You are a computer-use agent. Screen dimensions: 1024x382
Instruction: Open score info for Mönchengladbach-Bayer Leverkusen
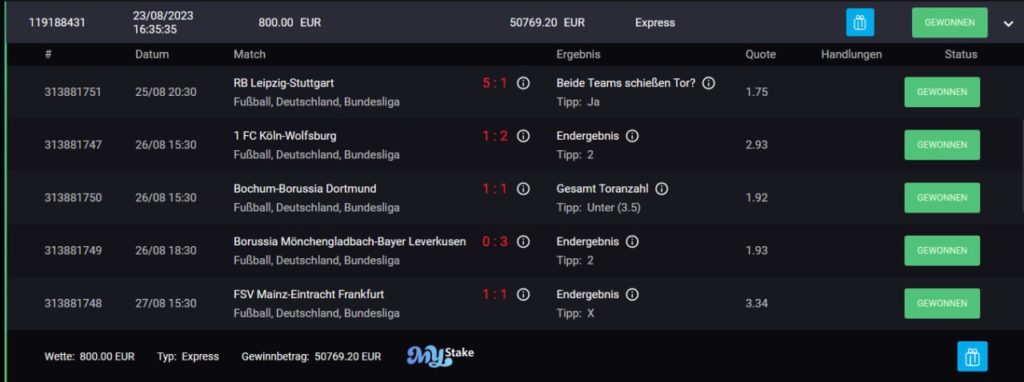pyautogui.click(x=523, y=242)
